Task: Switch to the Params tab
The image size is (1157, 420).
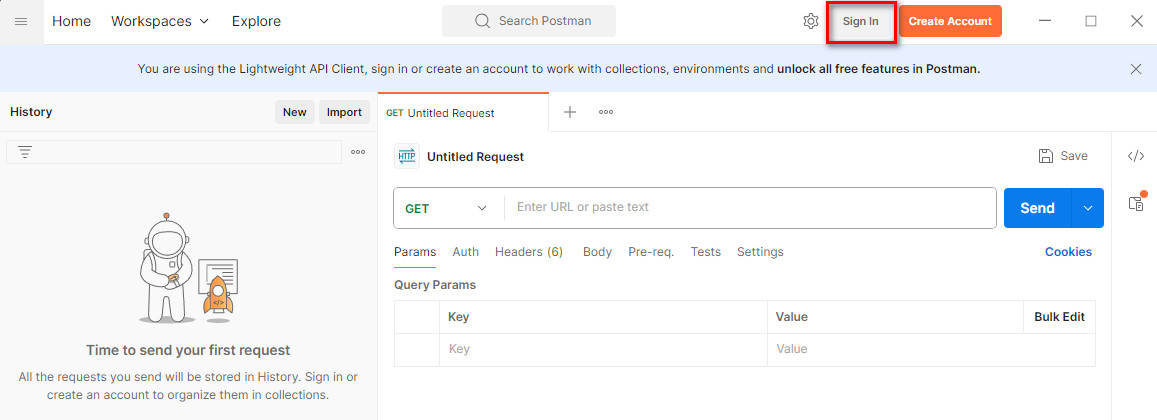Action: click(x=415, y=252)
